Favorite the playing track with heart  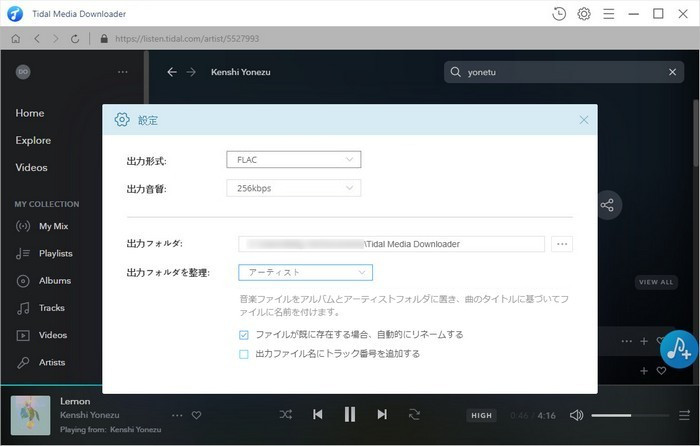tap(196, 415)
